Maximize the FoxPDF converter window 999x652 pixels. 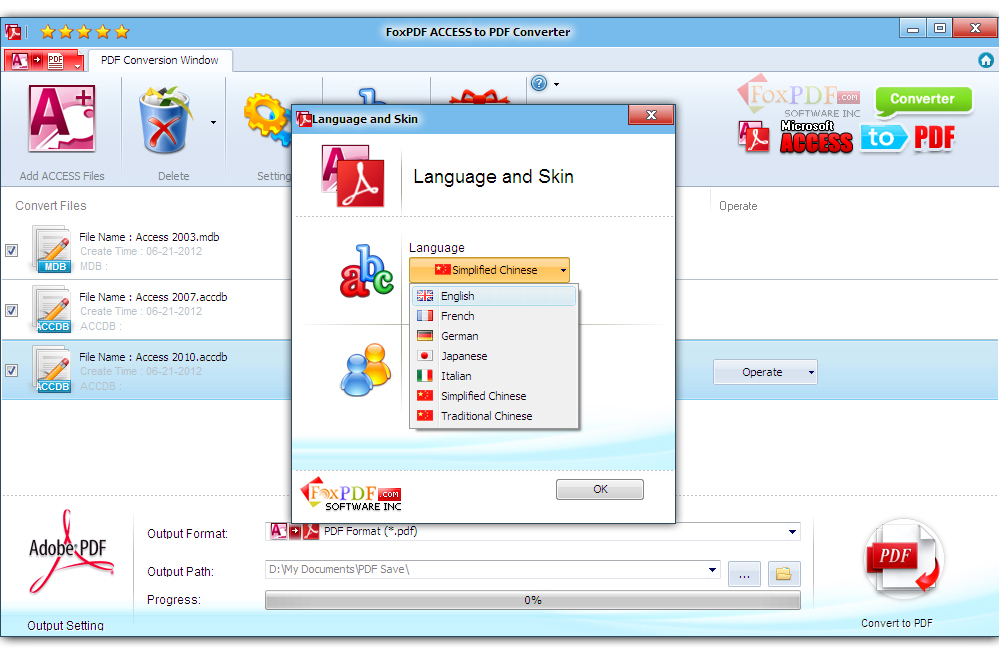pyautogui.click(x=940, y=29)
